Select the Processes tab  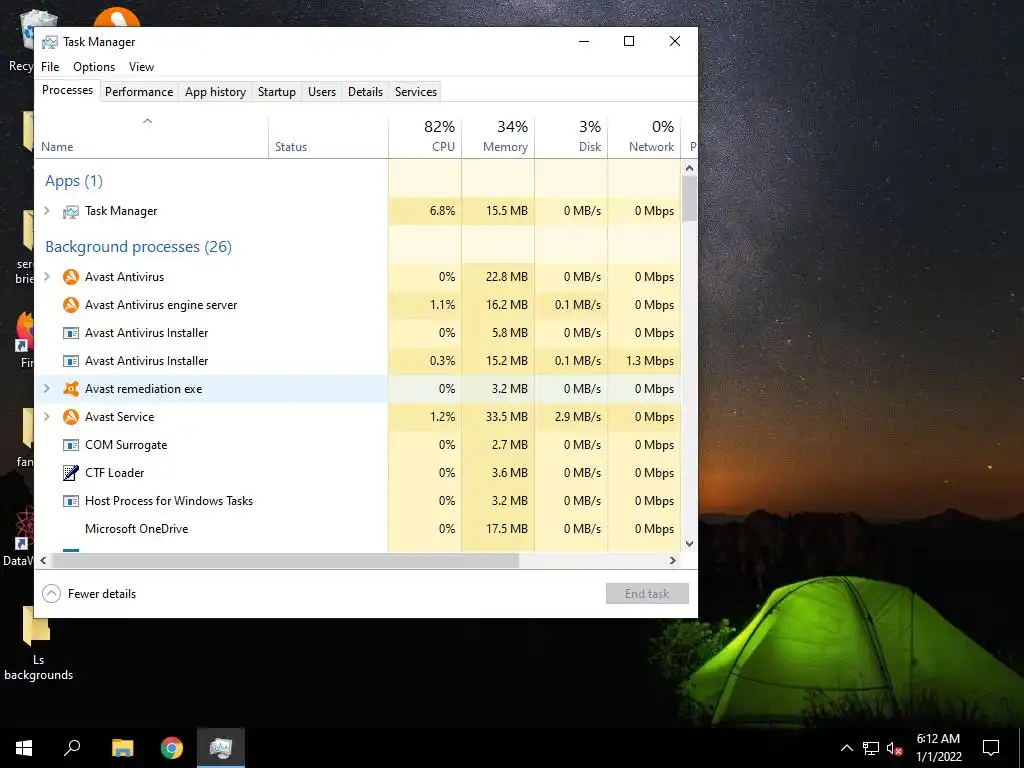click(67, 90)
